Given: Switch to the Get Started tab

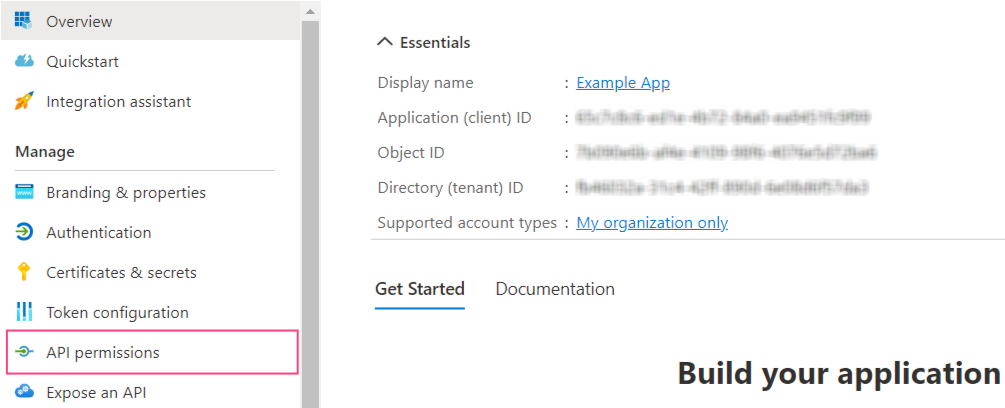Looking at the screenshot, I should click(x=420, y=289).
